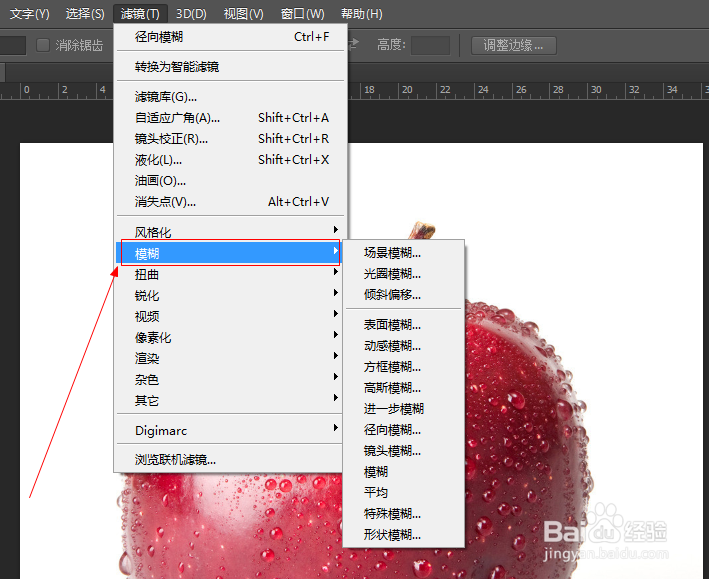
Task: Open the 选择(S) menu
Action: [85, 14]
